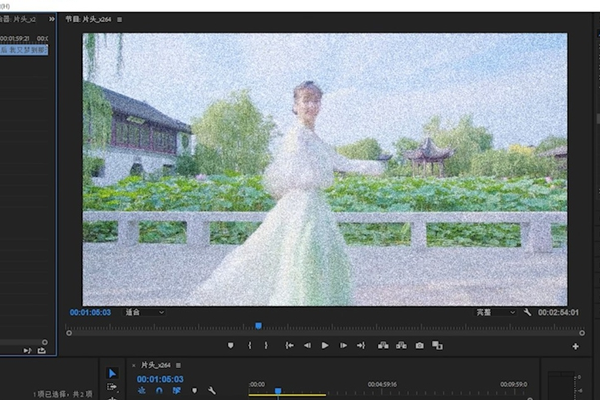The image size is (600, 400).
Task: Open Program monitor panel menu icon
Action: click(120, 19)
